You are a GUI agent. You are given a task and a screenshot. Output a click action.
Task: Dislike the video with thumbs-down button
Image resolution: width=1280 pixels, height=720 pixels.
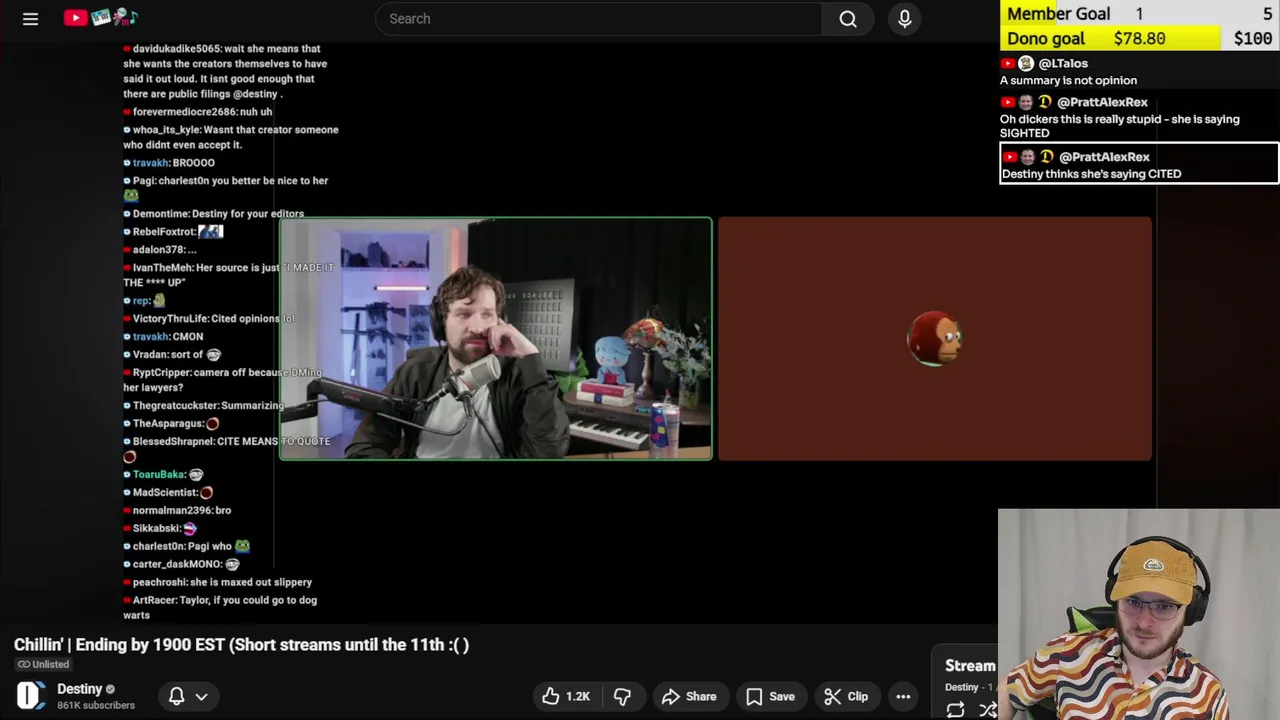click(622, 696)
